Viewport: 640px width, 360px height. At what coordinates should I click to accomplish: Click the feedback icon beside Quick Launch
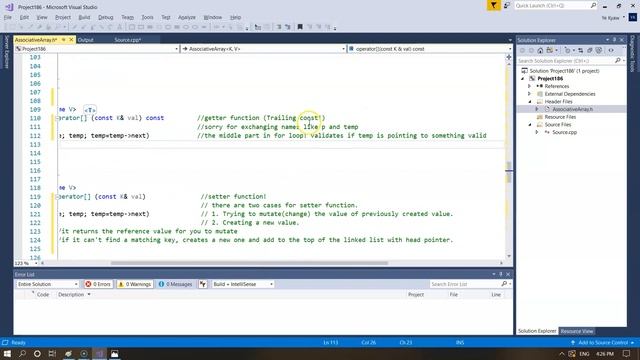click(x=507, y=5)
